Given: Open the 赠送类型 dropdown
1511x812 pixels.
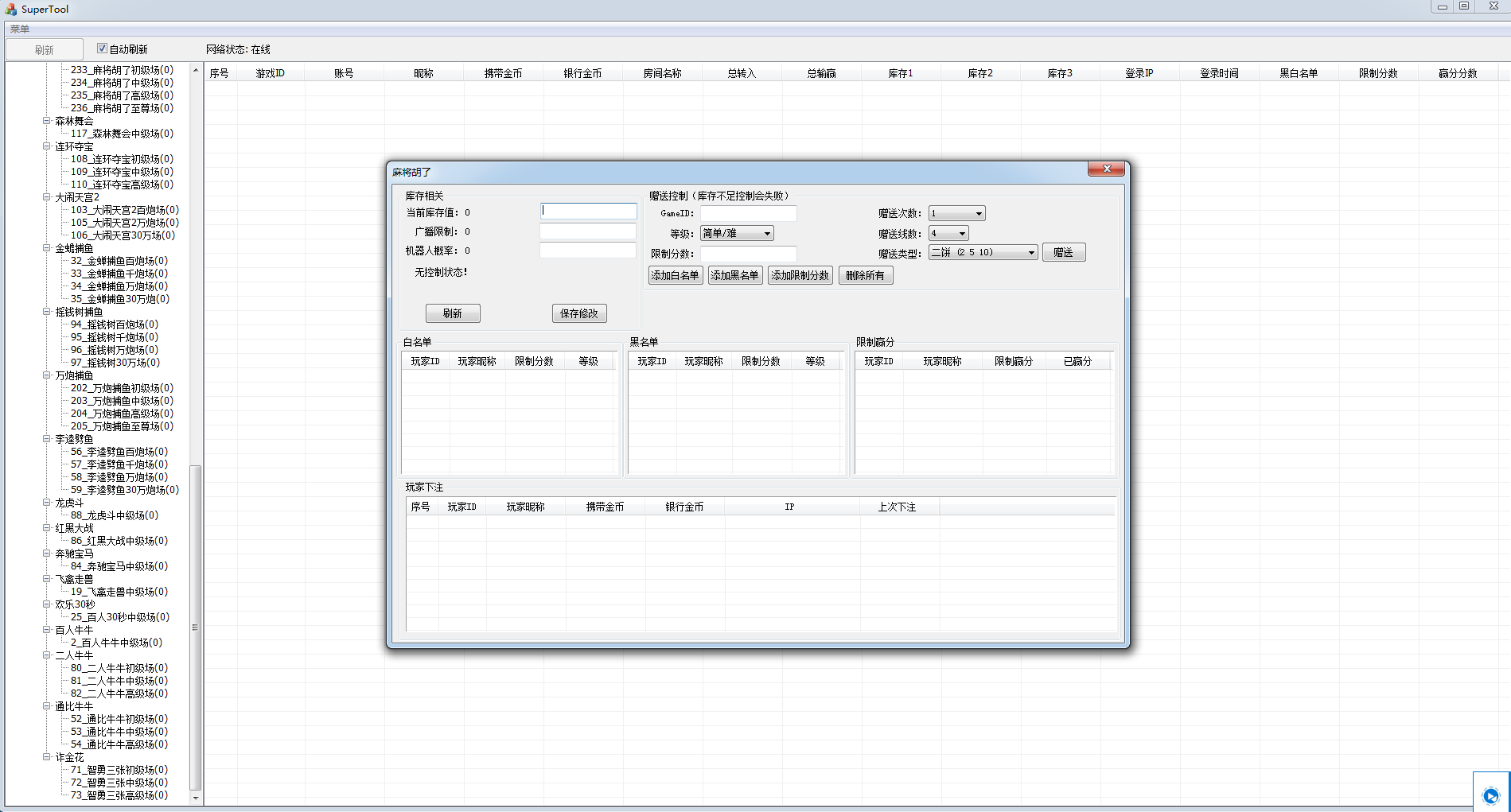Looking at the screenshot, I should click(x=1031, y=252).
